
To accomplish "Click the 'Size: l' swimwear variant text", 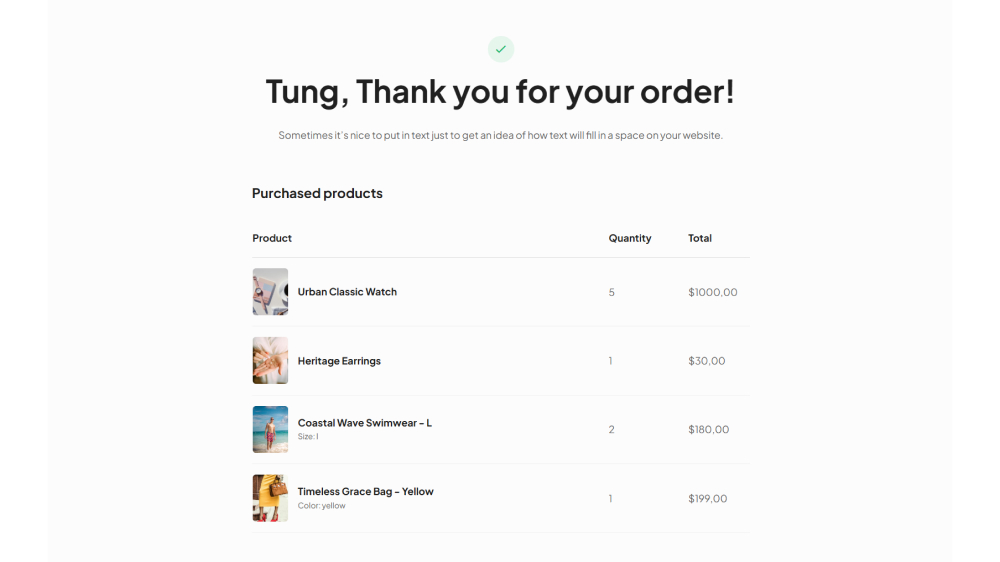I will pyautogui.click(x=308, y=437).
